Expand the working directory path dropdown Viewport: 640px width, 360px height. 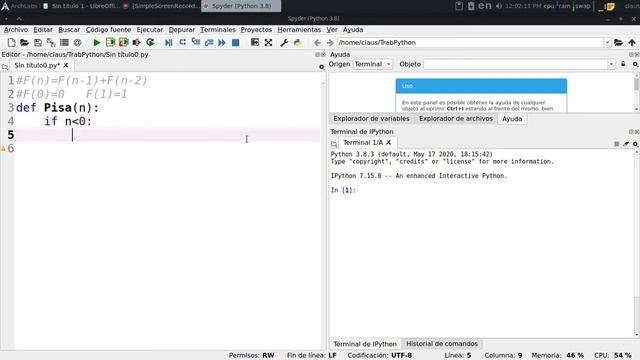click(607, 42)
